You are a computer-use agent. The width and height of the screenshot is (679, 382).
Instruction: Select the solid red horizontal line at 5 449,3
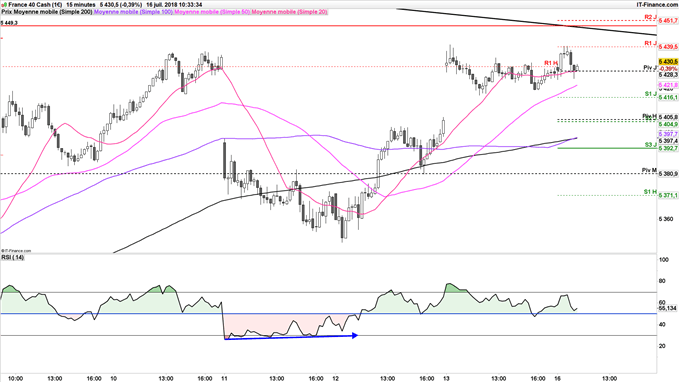[x=328, y=26]
